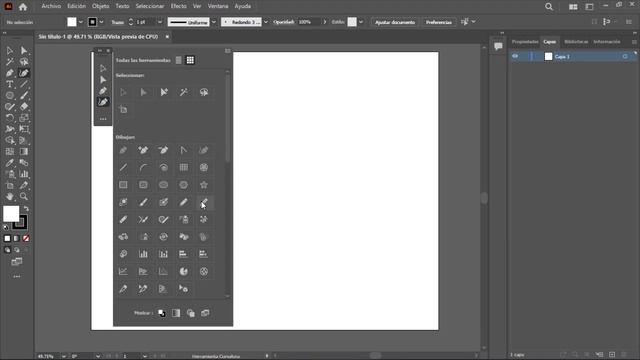
Task: Pick the Add Anchor Point tool in drawer
Action: click(143, 150)
